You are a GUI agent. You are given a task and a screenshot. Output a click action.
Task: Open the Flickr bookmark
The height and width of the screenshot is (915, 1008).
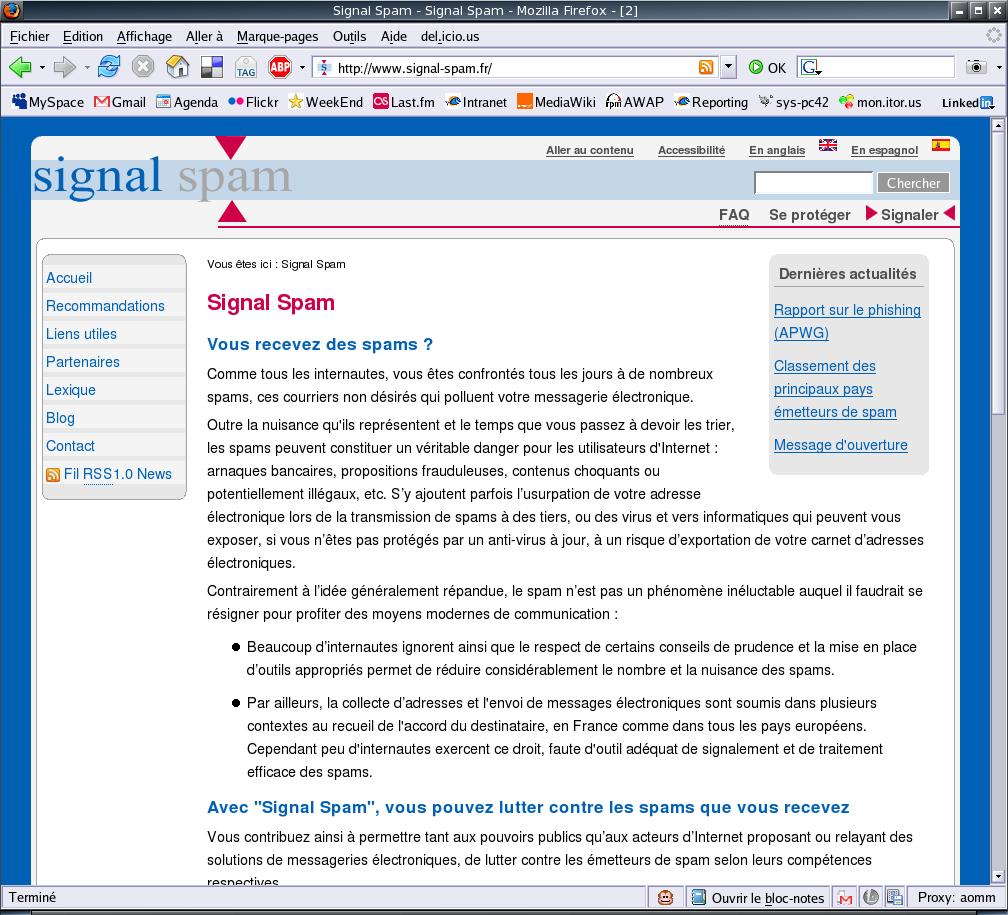[253, 102]
